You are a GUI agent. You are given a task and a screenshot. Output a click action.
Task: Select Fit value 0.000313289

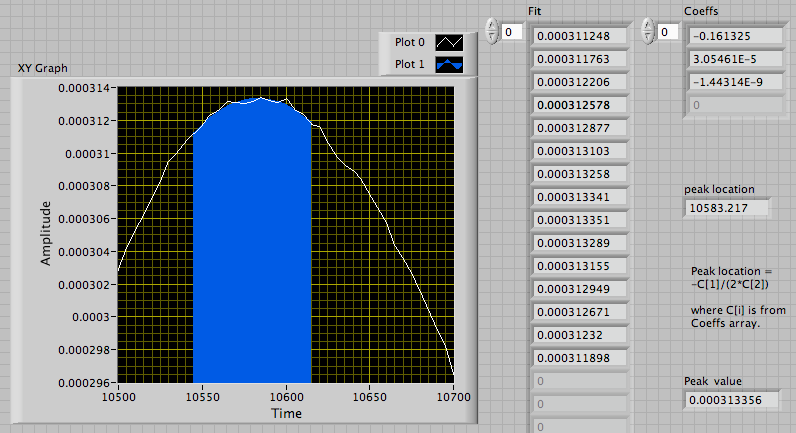579,243
